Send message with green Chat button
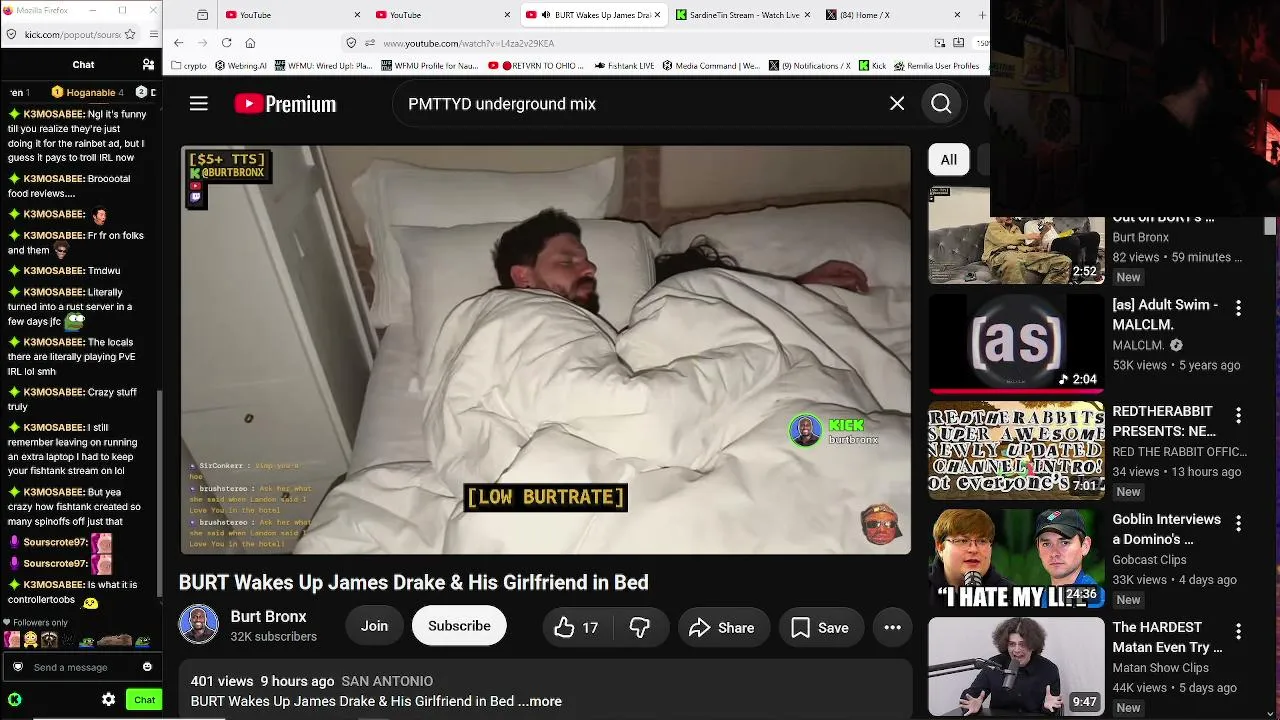The width and height of the screenshot is (1280, 720). pos(144,700)
